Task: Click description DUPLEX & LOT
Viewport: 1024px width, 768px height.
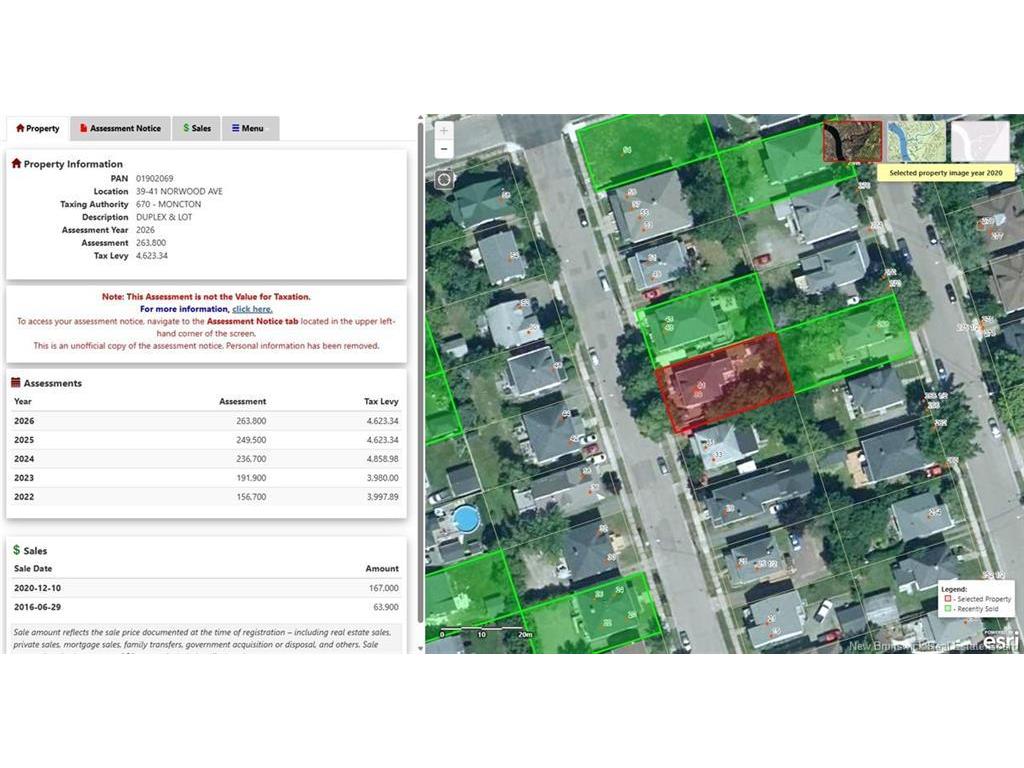Action: pos(164,217)
